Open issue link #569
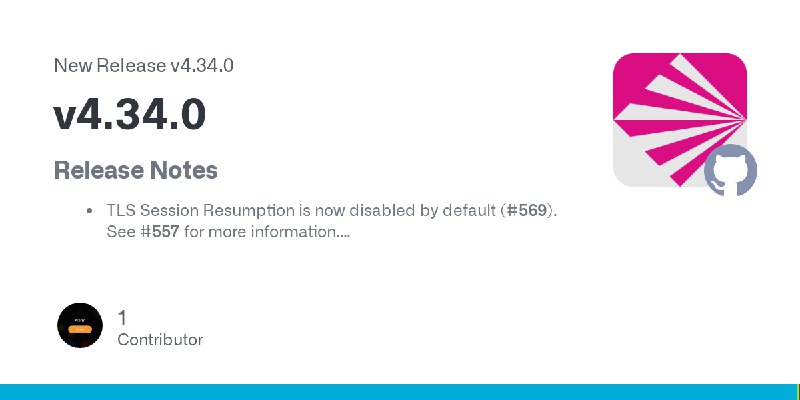This screenshot has width=800, height=400. (527, 210)
